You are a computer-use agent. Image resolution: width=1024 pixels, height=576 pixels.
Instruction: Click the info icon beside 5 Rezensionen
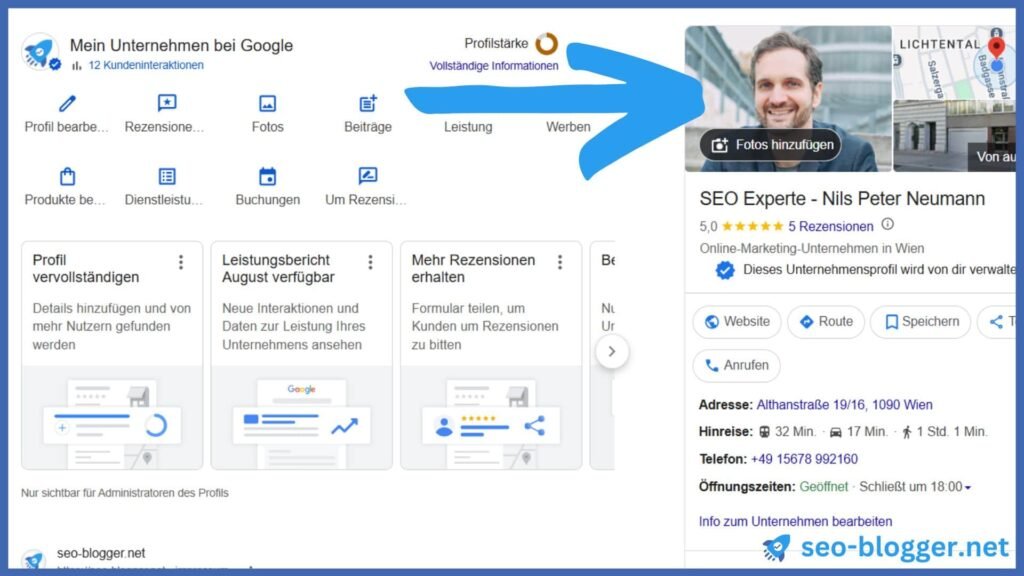[888, 225]
